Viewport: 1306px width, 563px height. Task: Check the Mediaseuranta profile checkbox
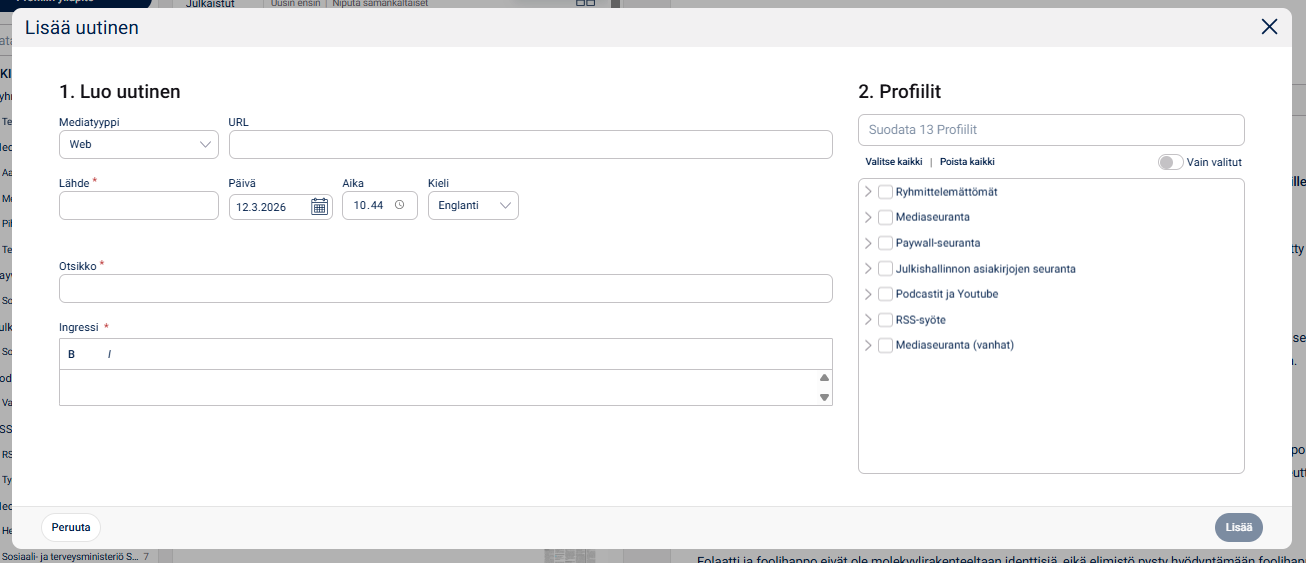(885, 217)
